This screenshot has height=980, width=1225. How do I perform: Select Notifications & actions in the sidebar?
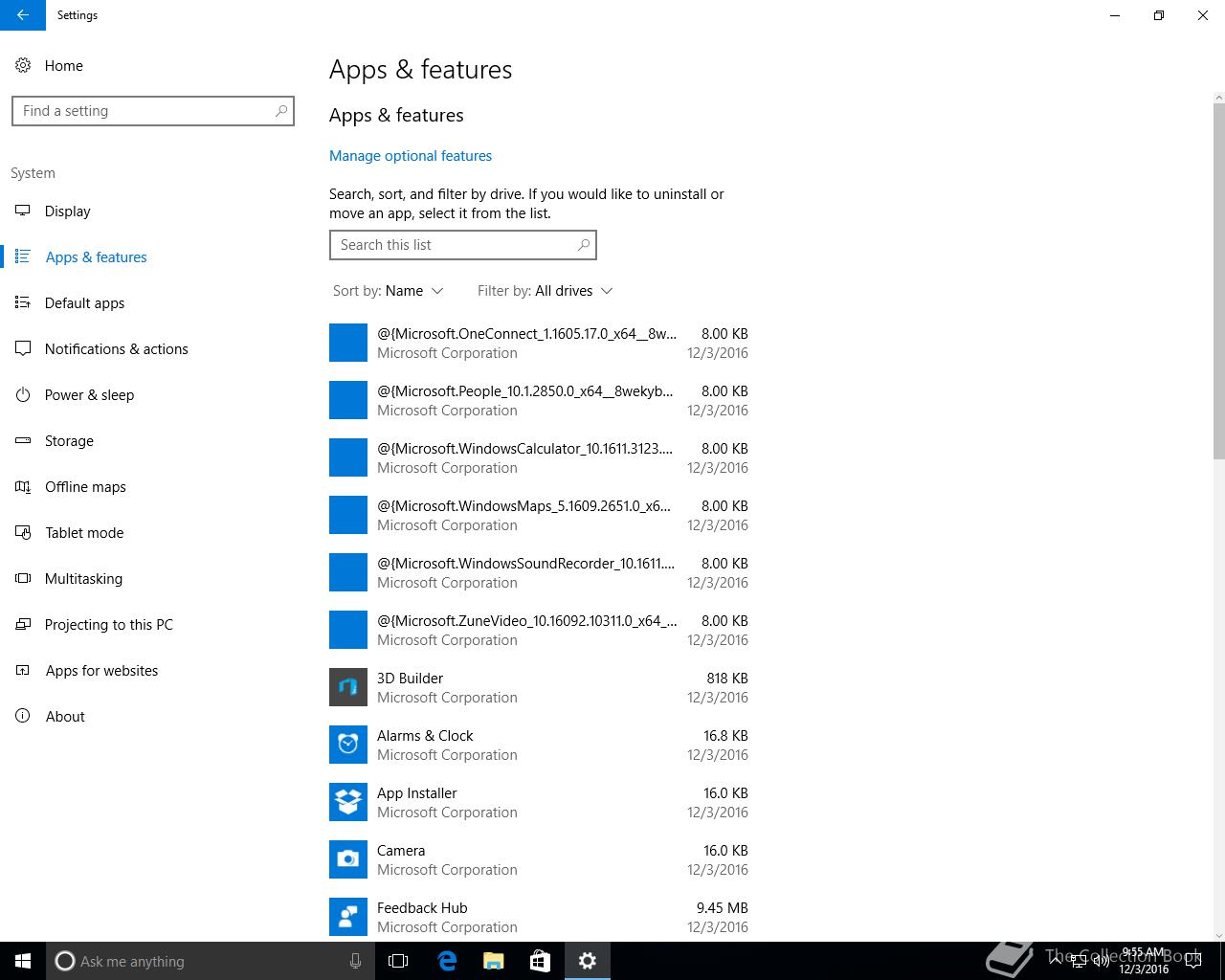(116, 348)
